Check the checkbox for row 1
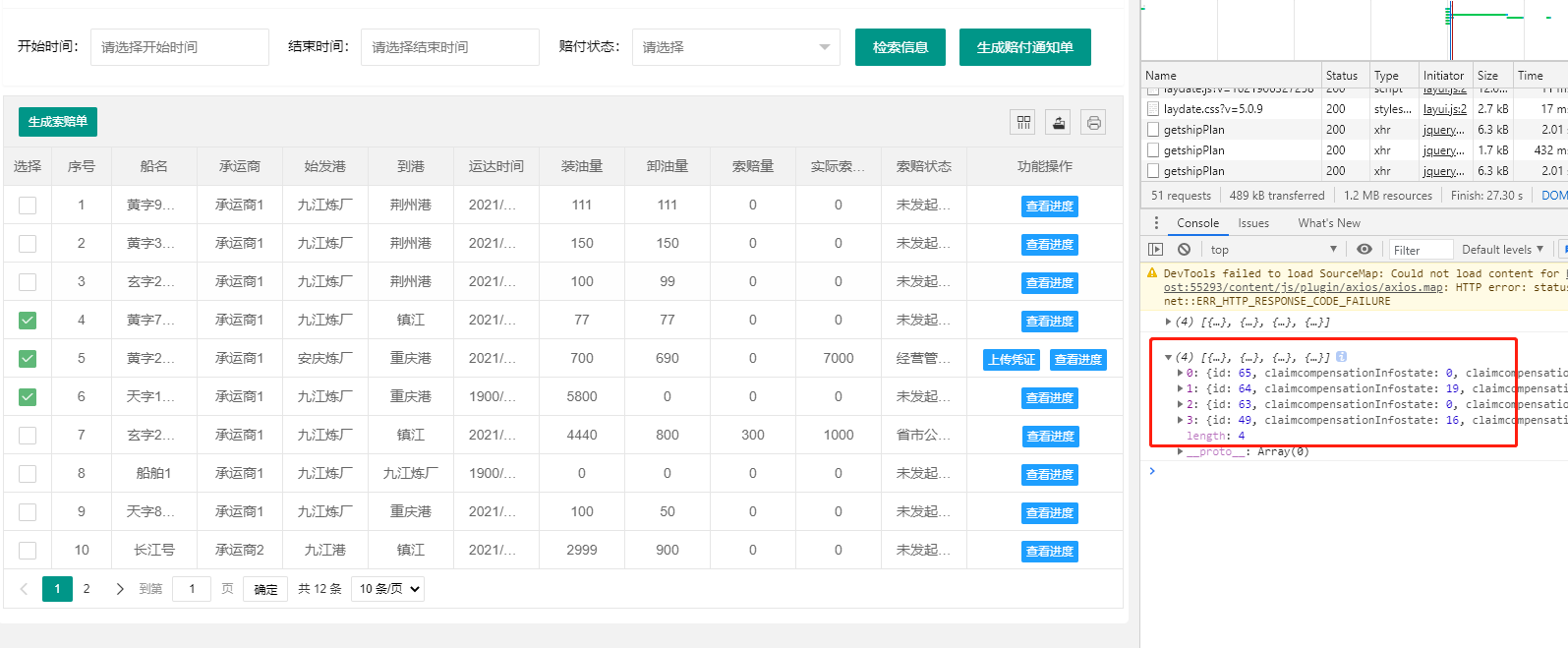 (28, 206)
